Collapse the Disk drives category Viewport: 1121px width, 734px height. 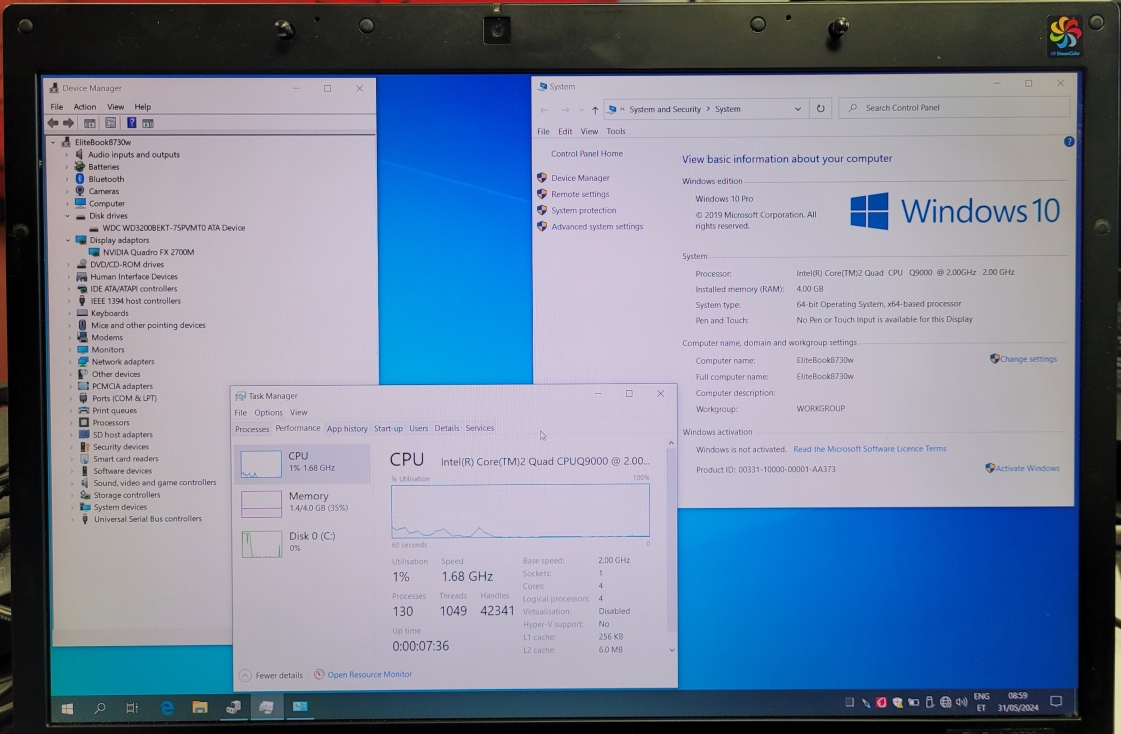[x=68, y=216]
